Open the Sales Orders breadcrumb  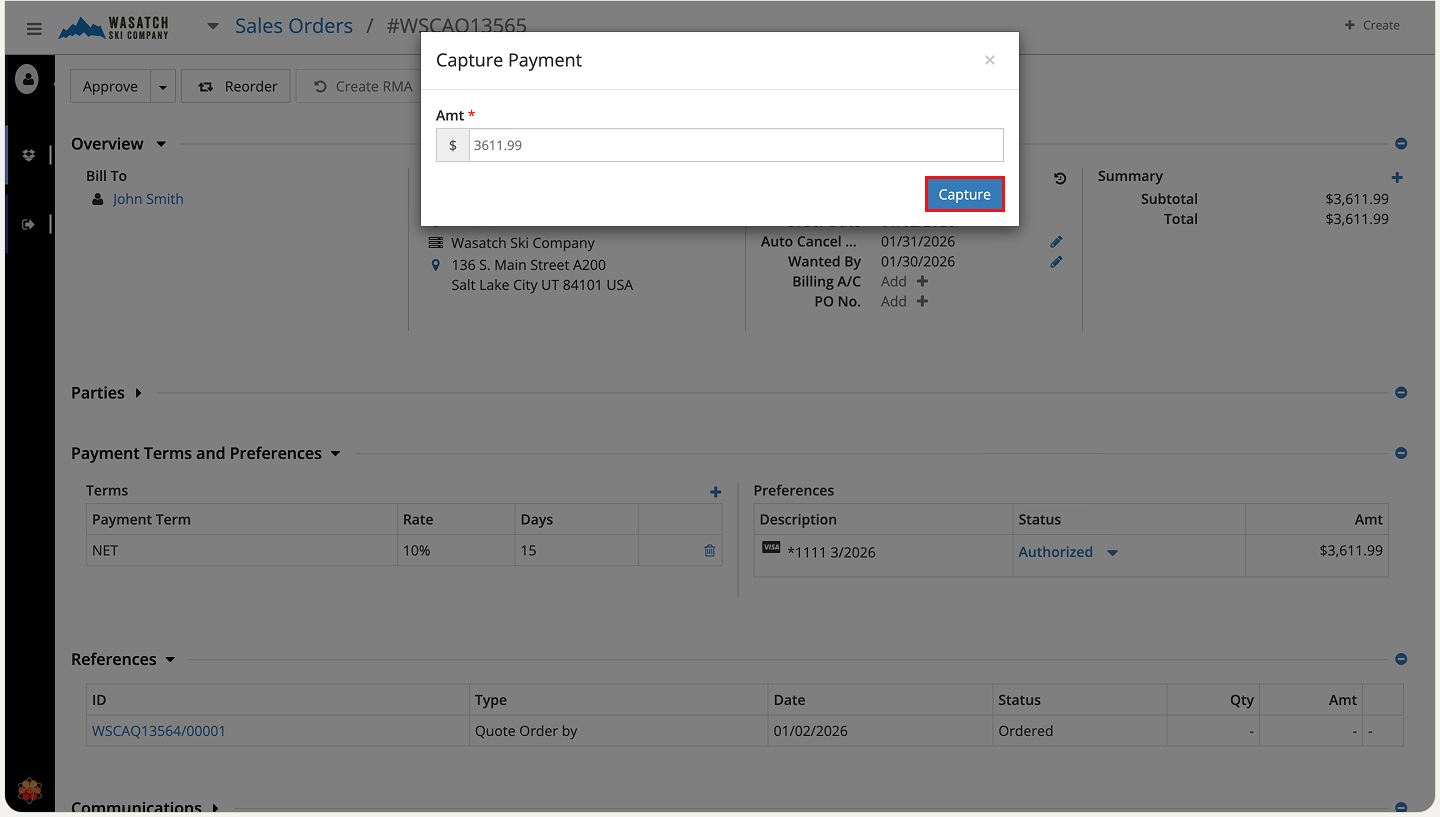point(293,26)
